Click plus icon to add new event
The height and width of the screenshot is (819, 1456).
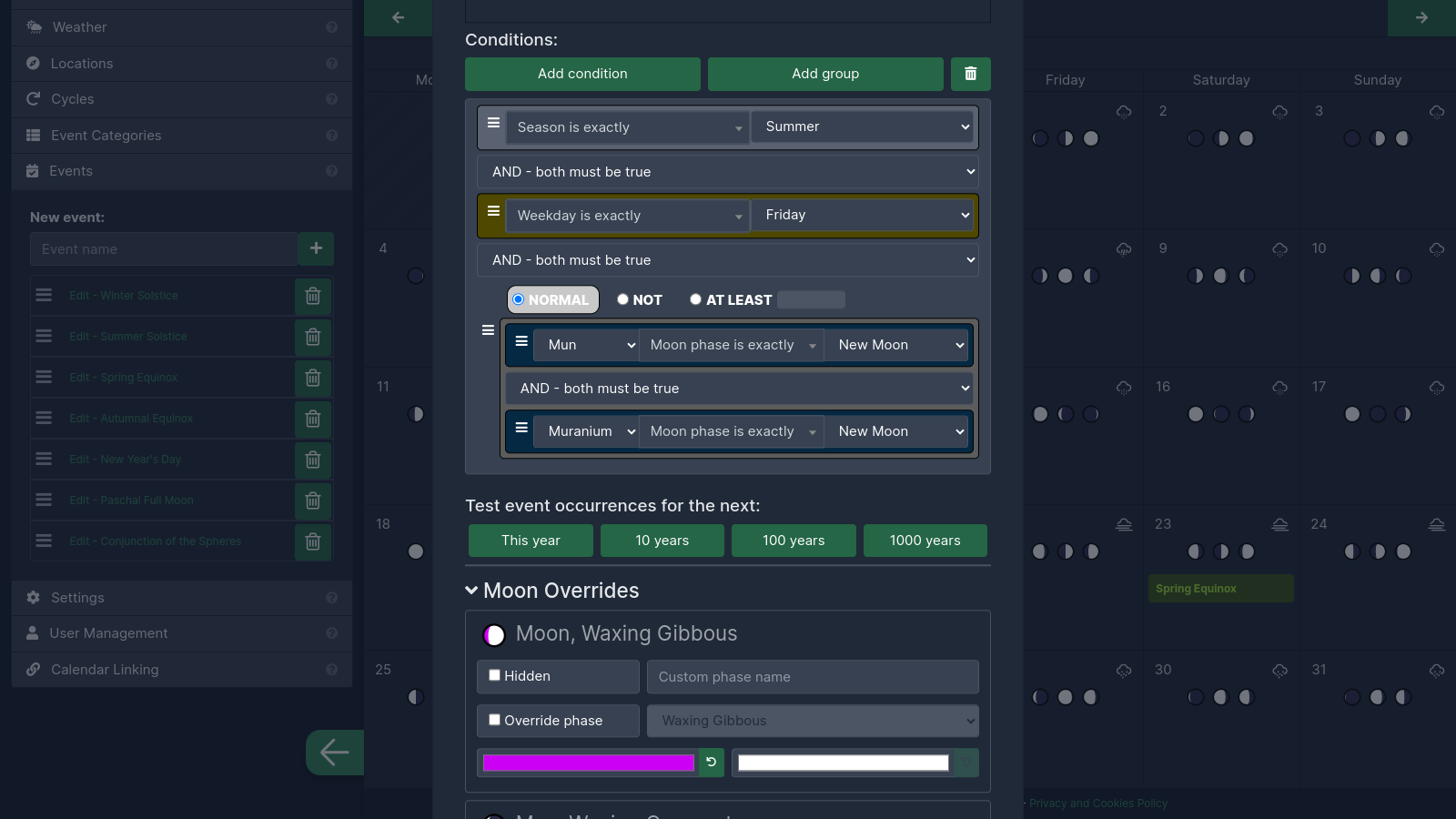pos(316,248)
